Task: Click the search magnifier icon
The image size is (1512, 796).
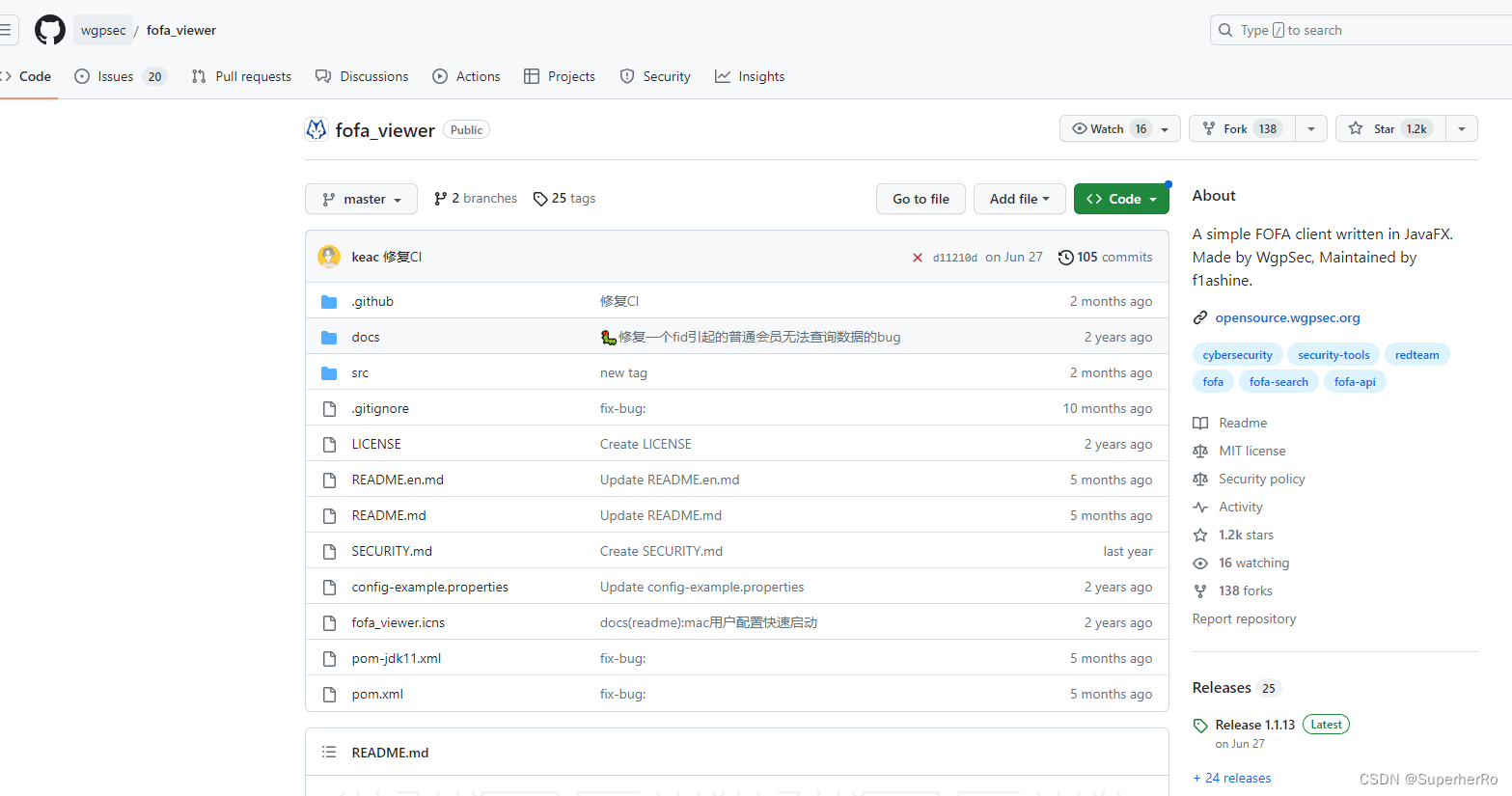Action: 1225,30
